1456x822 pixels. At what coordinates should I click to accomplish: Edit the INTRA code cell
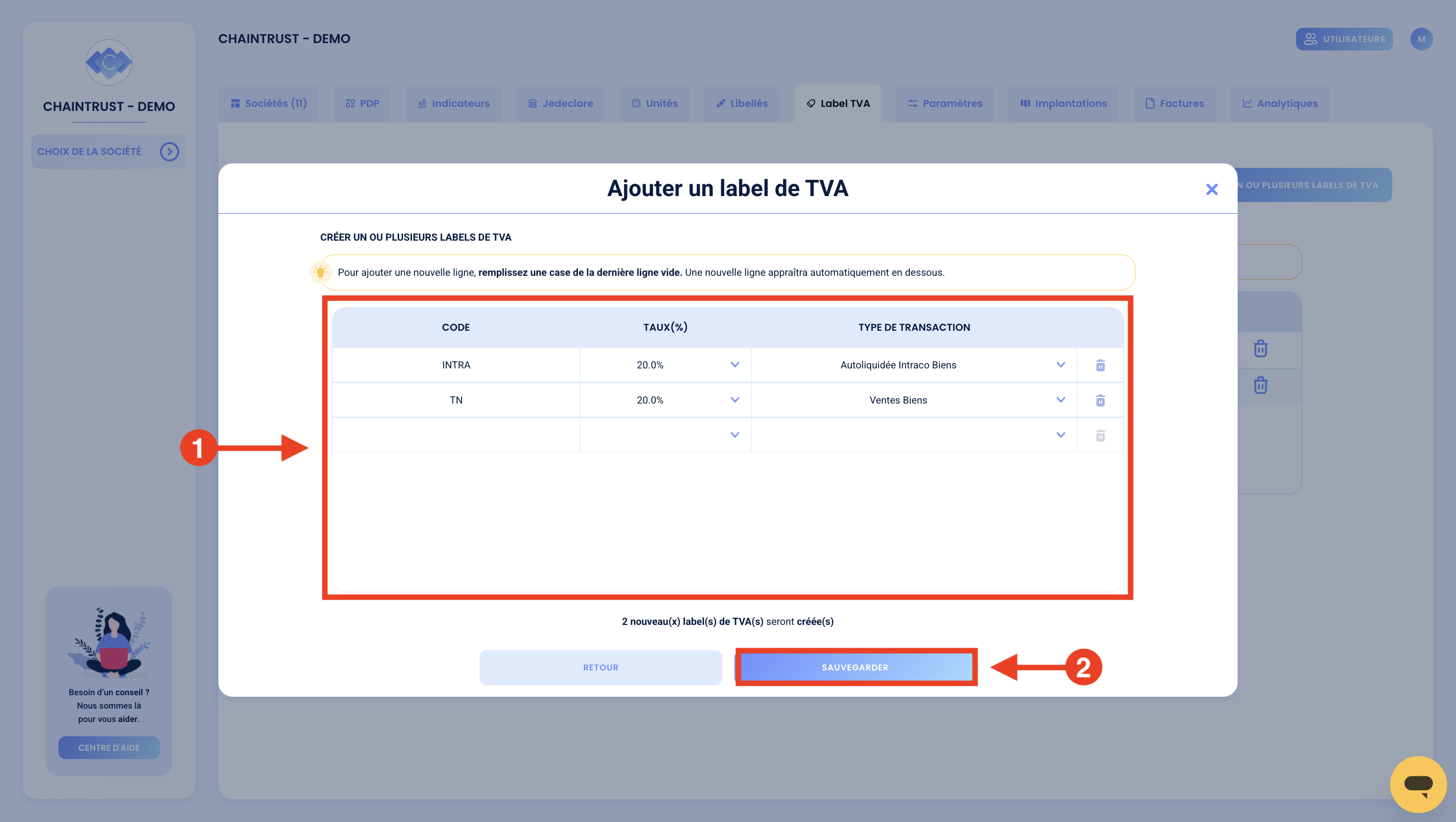pos(456,364)
